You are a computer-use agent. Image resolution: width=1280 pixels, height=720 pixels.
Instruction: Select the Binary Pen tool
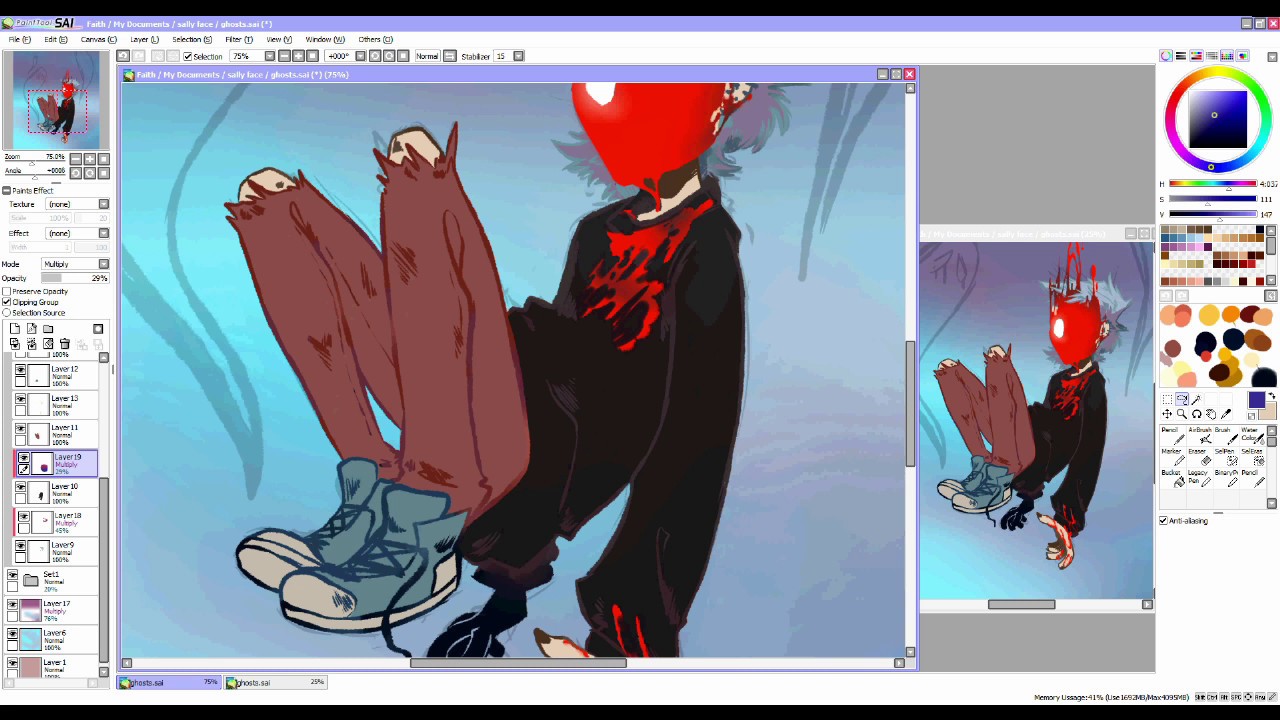point(1225,478)
